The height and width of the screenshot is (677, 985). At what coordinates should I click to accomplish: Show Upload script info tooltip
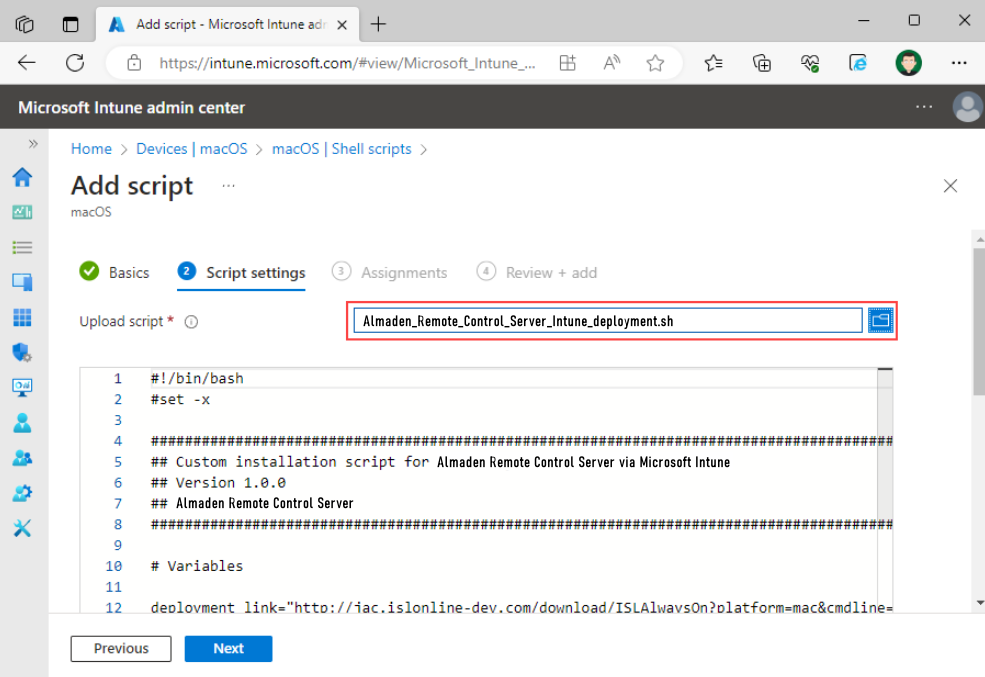pyautogui.click(x=191, y=322)
